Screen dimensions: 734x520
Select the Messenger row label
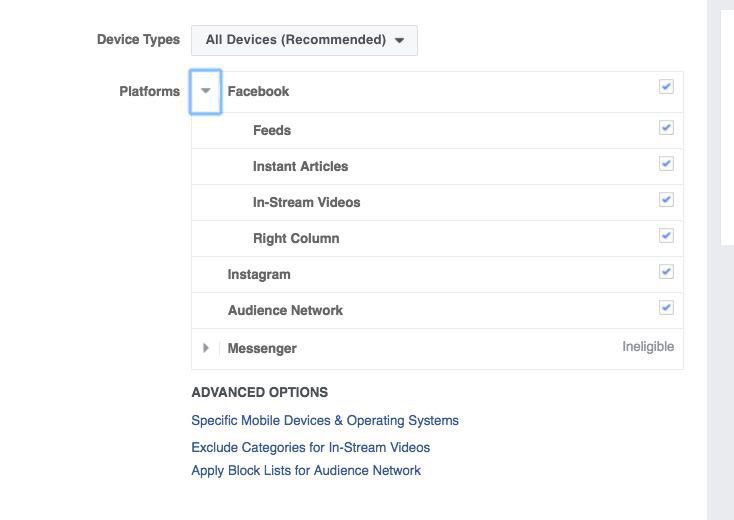pos(262,348)
